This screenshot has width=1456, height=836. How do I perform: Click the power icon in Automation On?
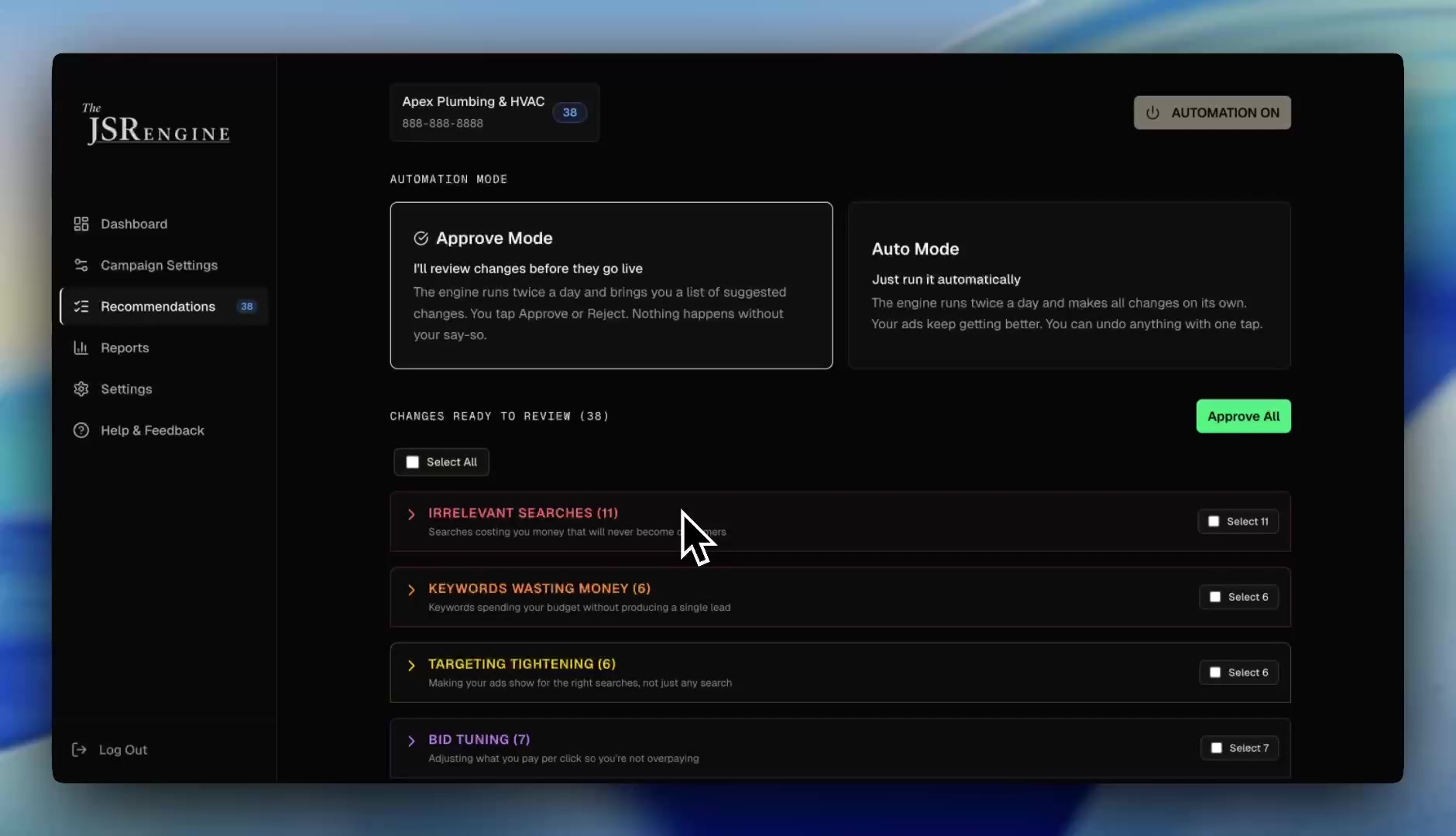click(1152, 113)
